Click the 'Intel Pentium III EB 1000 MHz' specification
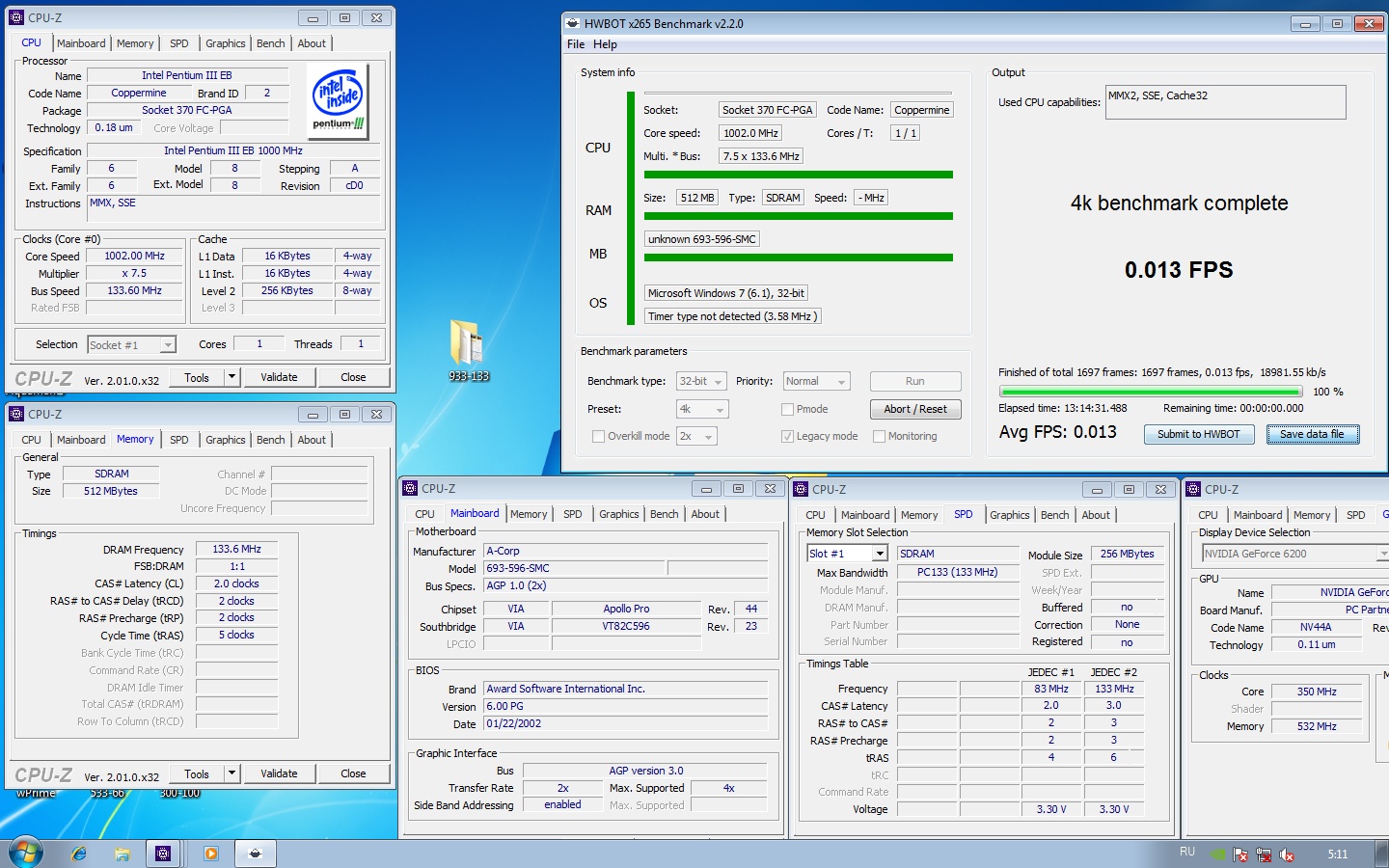 tap(233, 150)
